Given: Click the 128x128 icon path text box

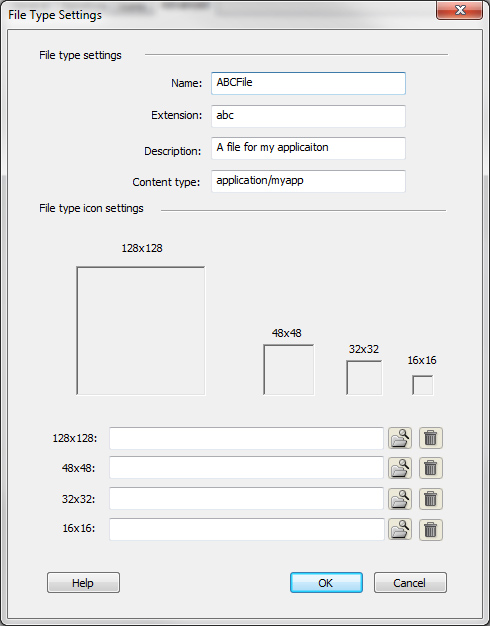Looking at the screenshot, I should 246,438.
